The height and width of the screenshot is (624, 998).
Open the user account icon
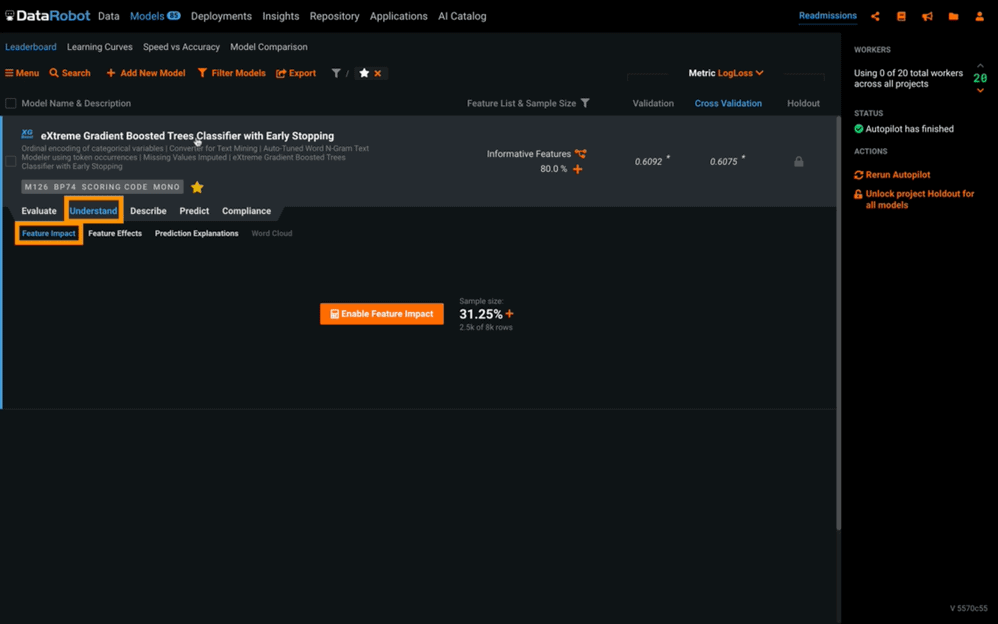[x=980, y=17]
